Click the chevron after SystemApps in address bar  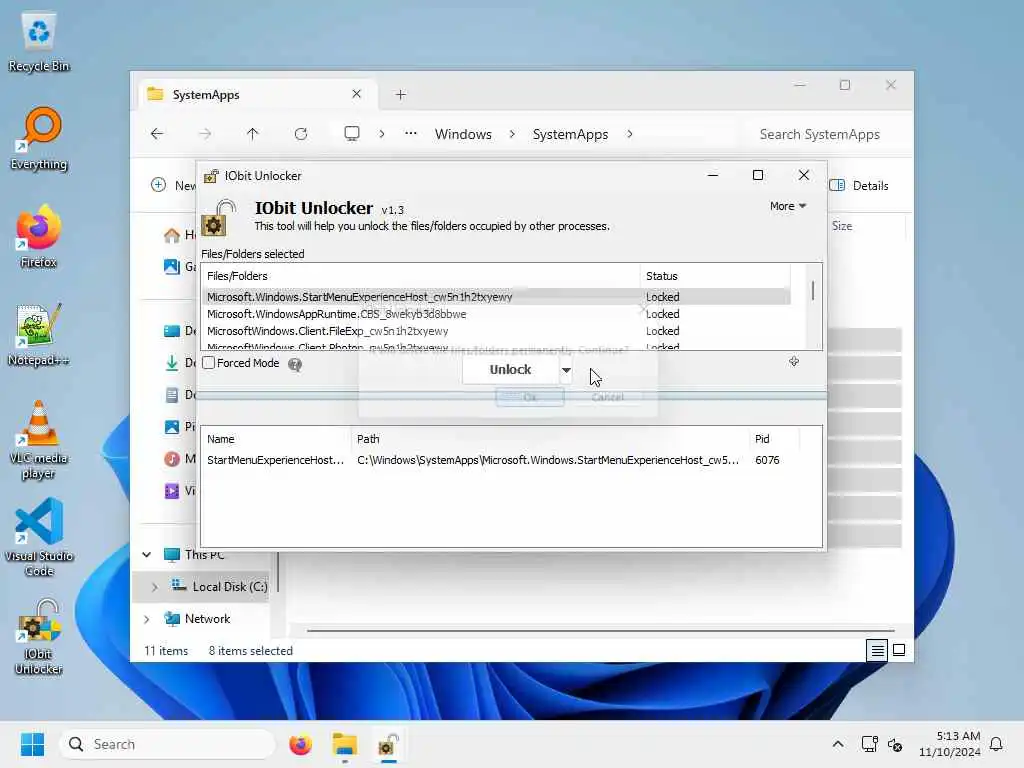[x=630, y=134]
